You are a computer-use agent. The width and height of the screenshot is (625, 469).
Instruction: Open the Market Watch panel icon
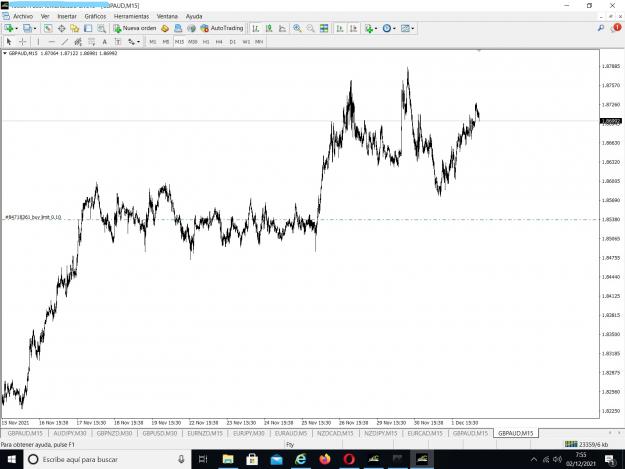(48, 28)
